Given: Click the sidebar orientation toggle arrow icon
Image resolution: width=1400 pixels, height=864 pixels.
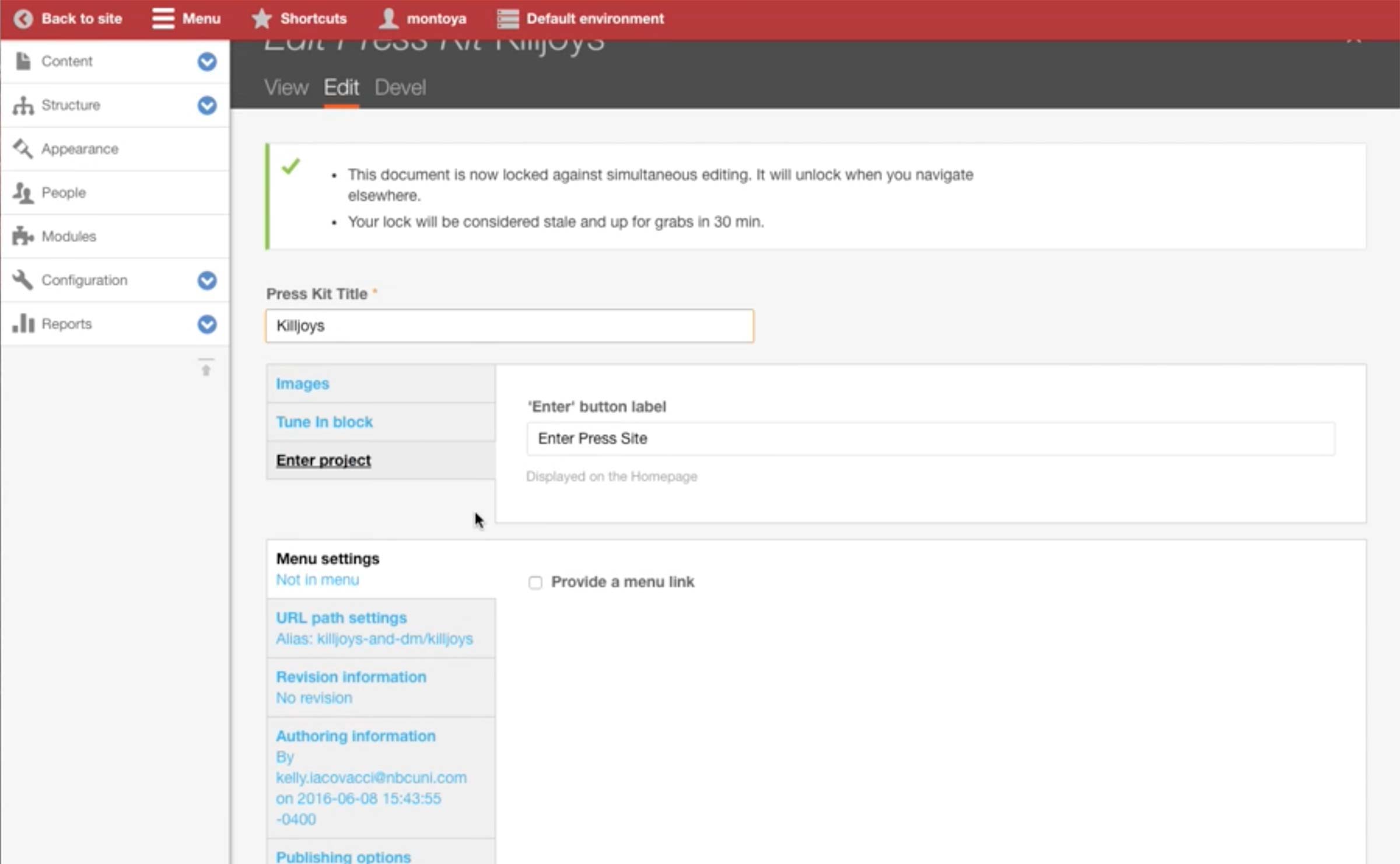Looking at the screenshot, I should pos(206,369).
